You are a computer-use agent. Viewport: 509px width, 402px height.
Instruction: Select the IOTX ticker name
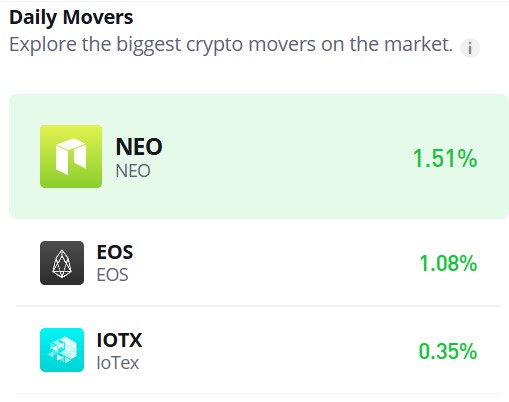tap(119, 340)
